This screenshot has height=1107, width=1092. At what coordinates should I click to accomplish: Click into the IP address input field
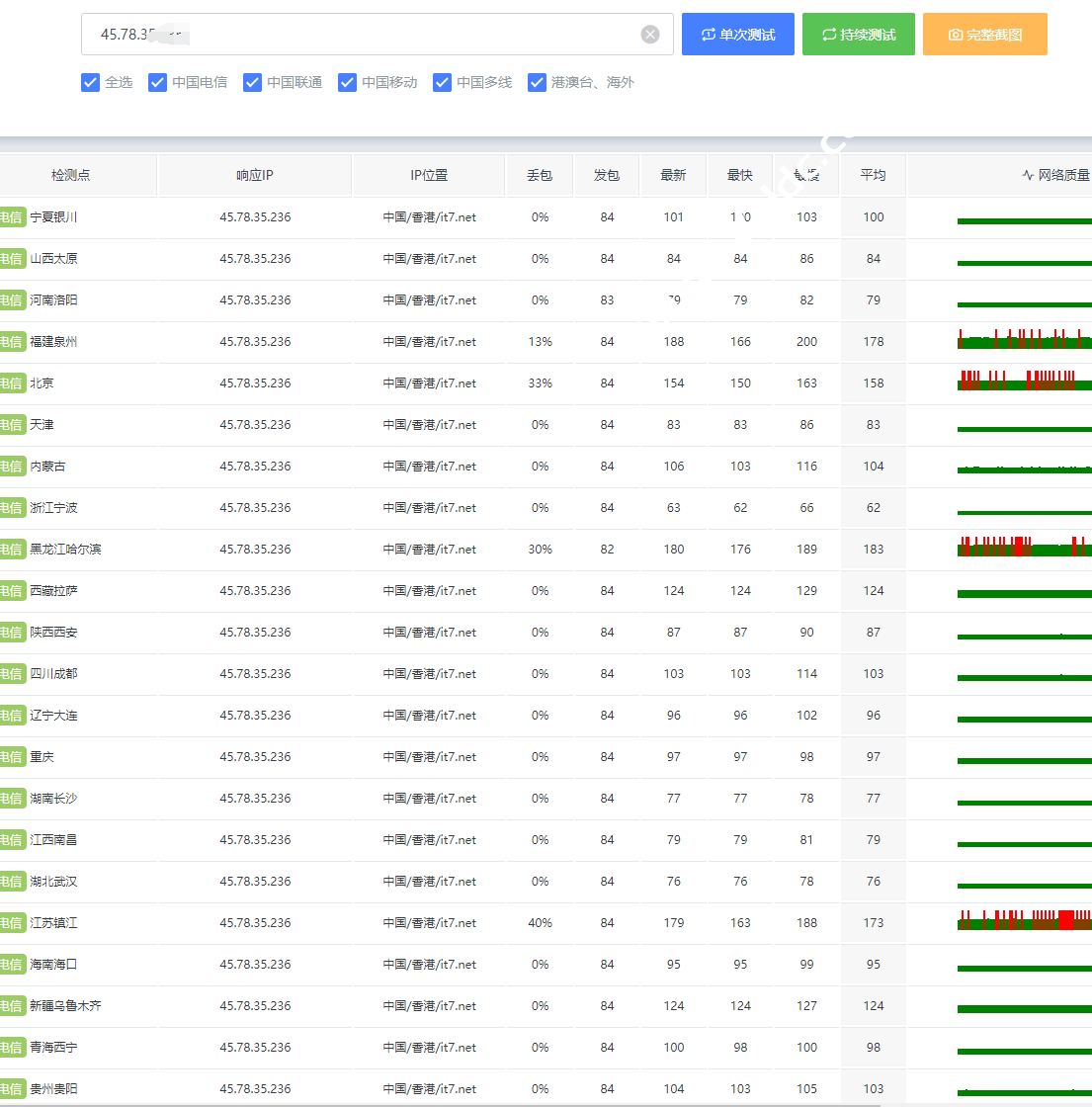click(x=366, y=35)
